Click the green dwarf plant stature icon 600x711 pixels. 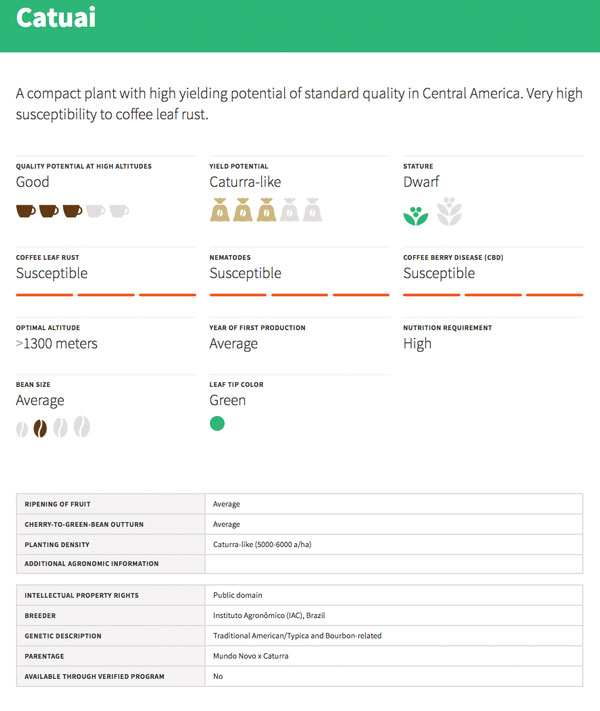pyautogui.click(x=415, y=213)
